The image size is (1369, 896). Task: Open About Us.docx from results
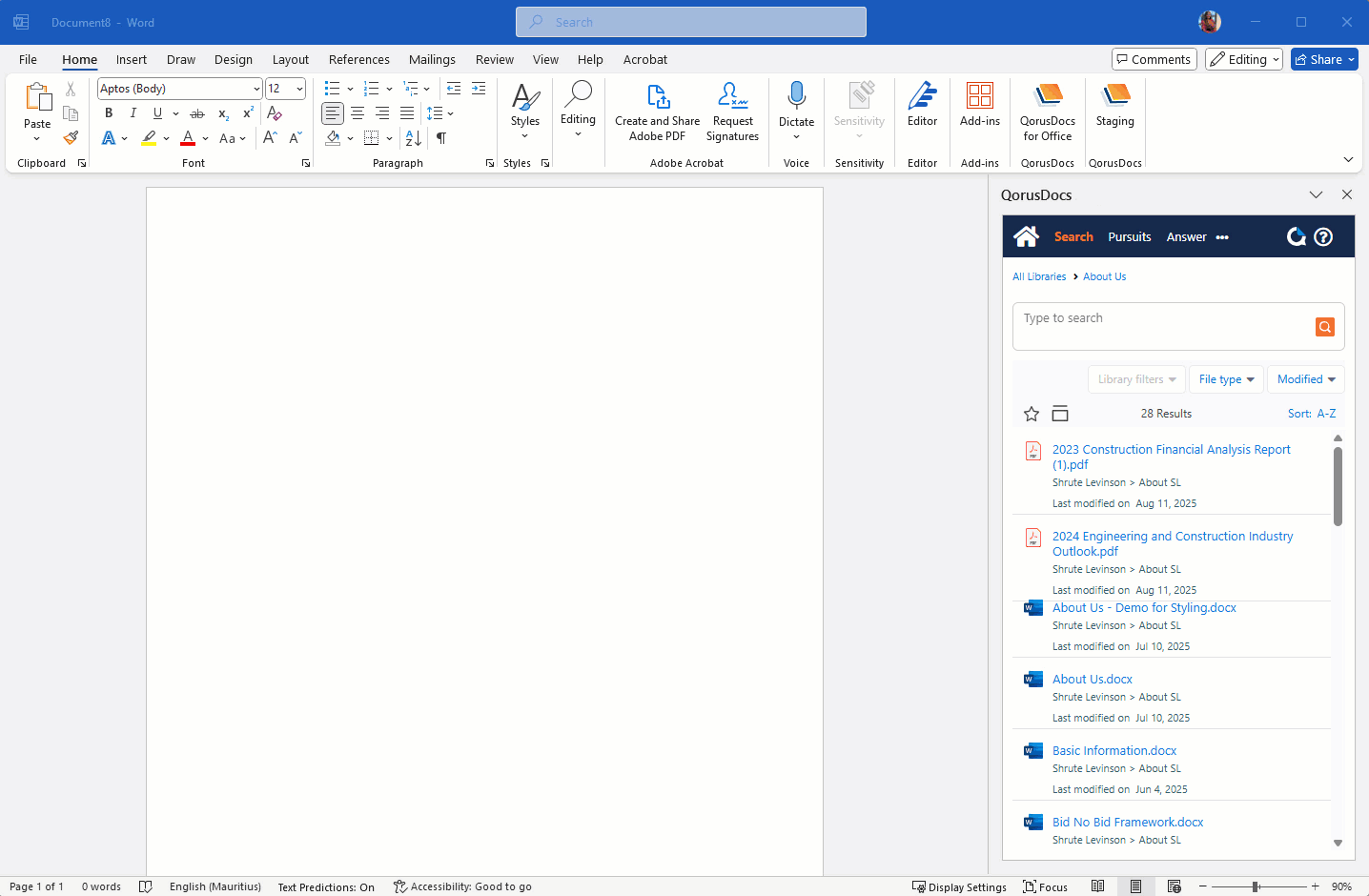pyautogui.click(x=1092, y=679)
